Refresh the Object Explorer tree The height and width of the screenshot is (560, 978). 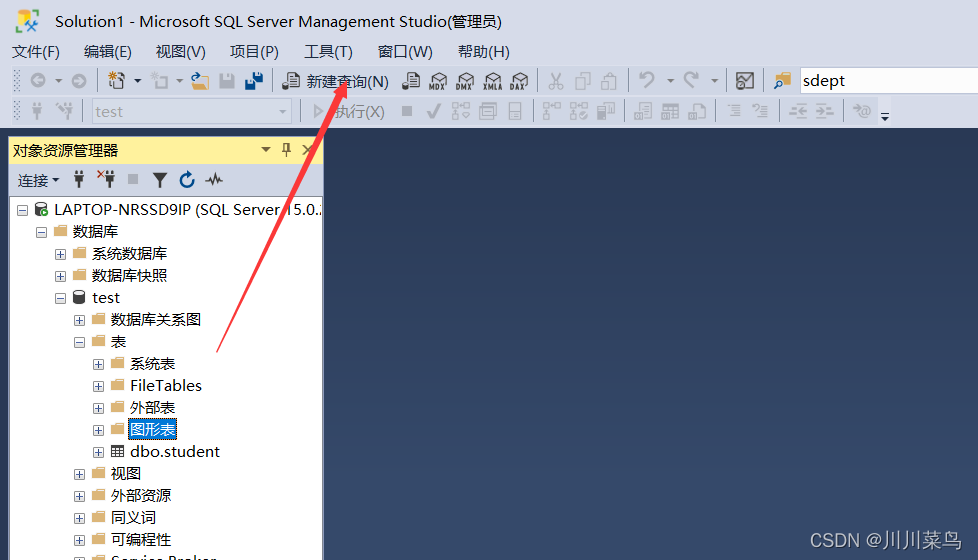coord(186,180)
